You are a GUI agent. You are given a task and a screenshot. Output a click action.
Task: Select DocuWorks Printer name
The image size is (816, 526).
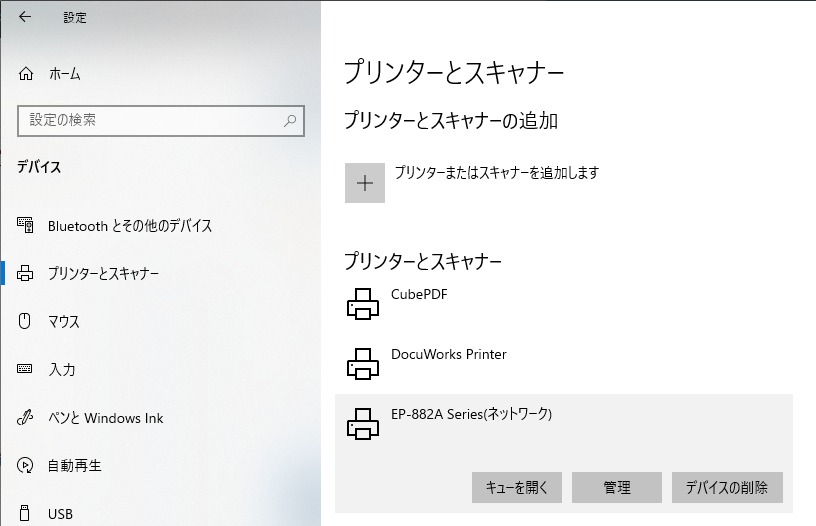pyautogui.click(x=449, y=354)
